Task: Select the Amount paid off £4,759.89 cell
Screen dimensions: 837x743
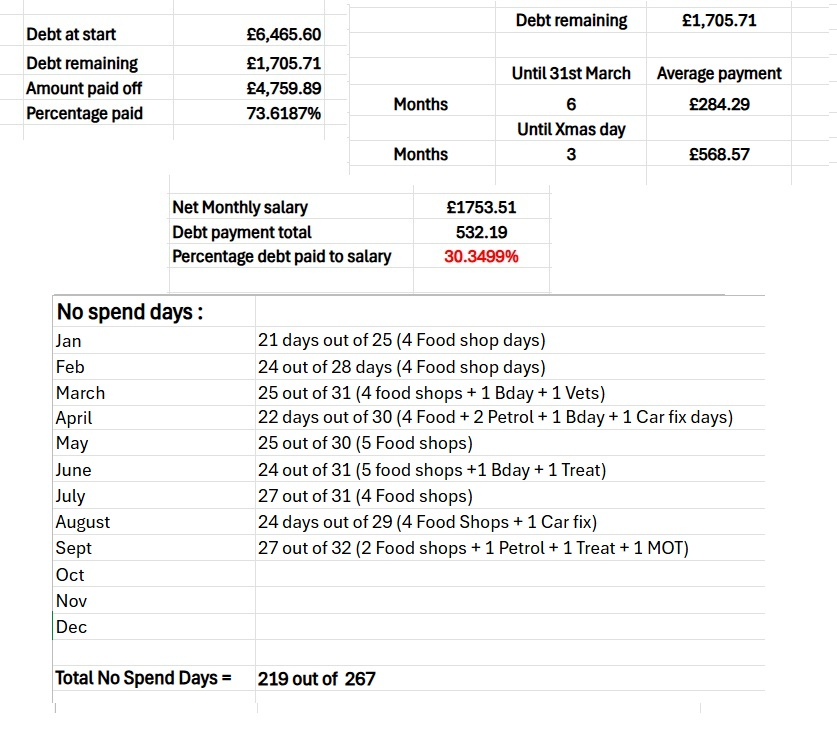Action: [x=283, y=88]
